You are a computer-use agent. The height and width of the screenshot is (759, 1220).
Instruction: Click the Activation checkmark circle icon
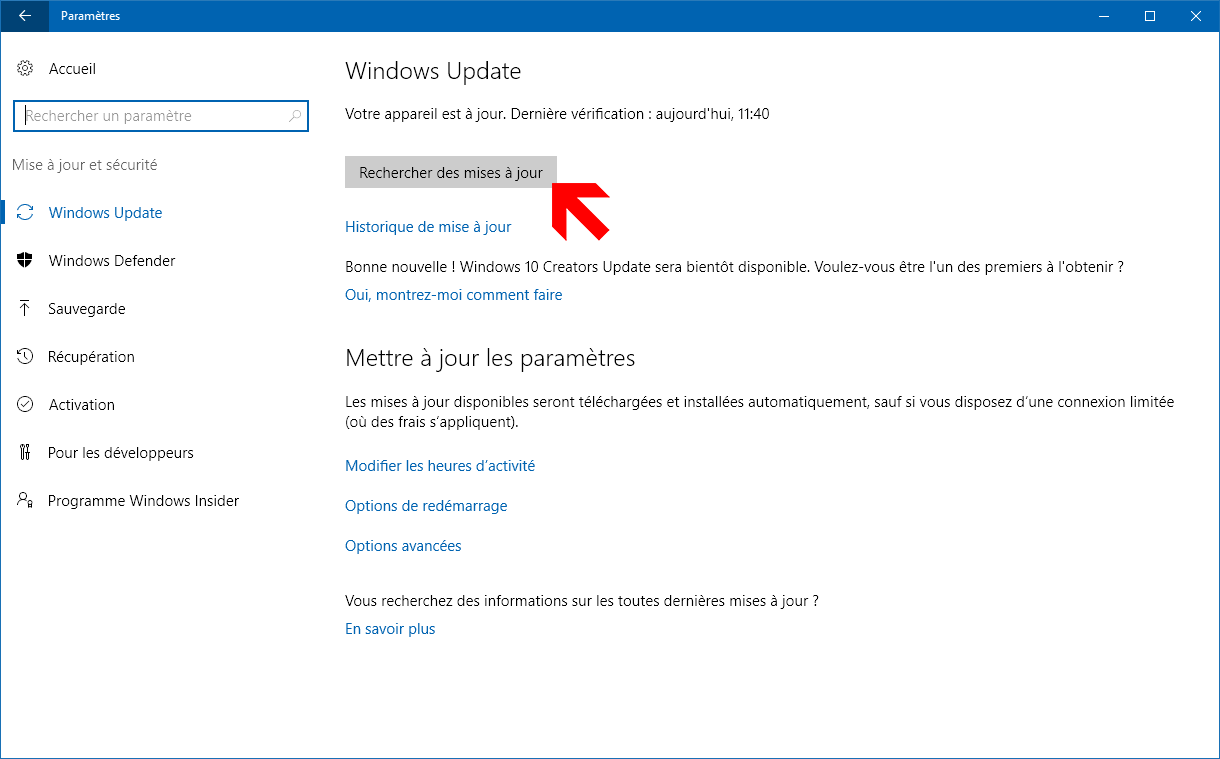click(25, 405)
